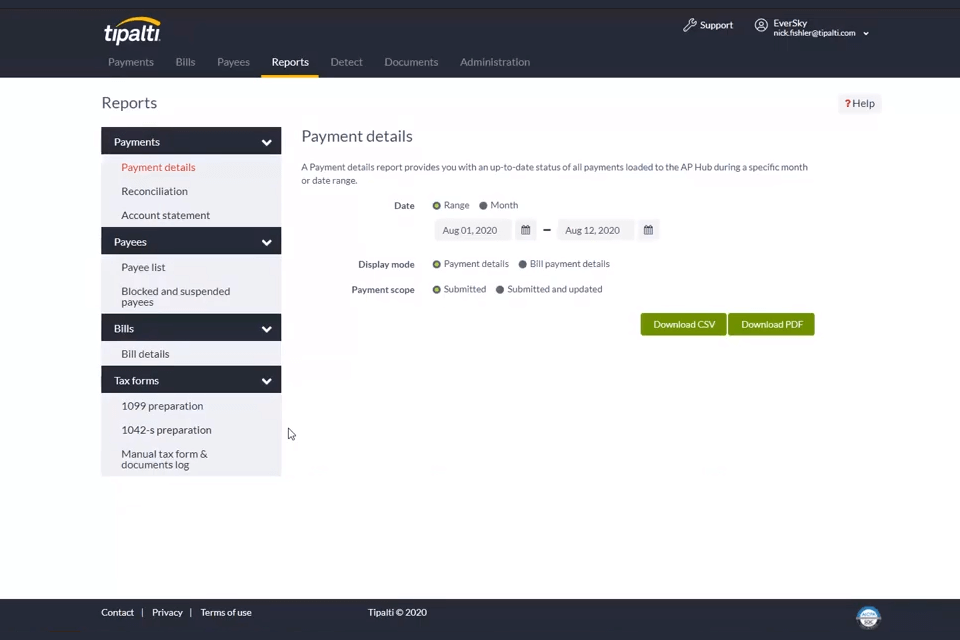Viewport: 960px width, 640px height.
Task: Collapse the Tax forms sidebar section
Action: 266,380
